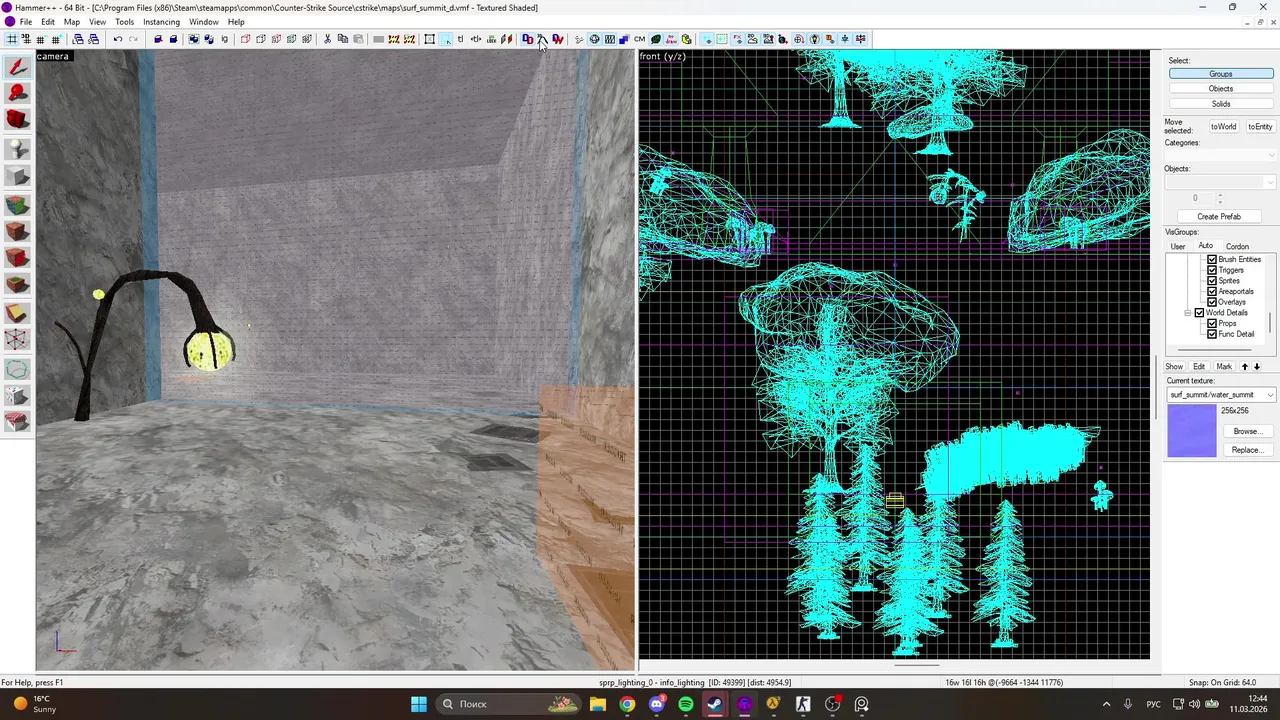Screen dimensions: 1280x720
Task: Toggle the World Details checkbox
Action: click(x=1200, y=313)
